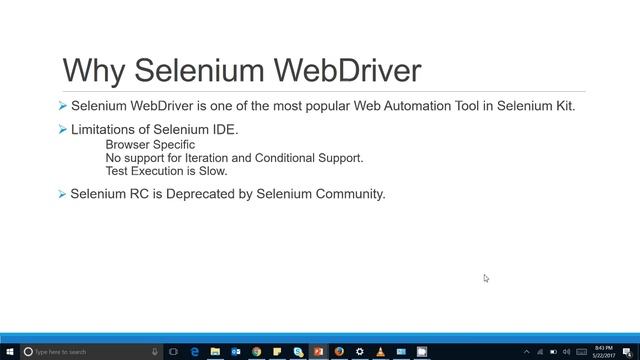Screen dimensions: 640x360
Task: Open the blue app icon after VLC
Action: click(401, 351)
